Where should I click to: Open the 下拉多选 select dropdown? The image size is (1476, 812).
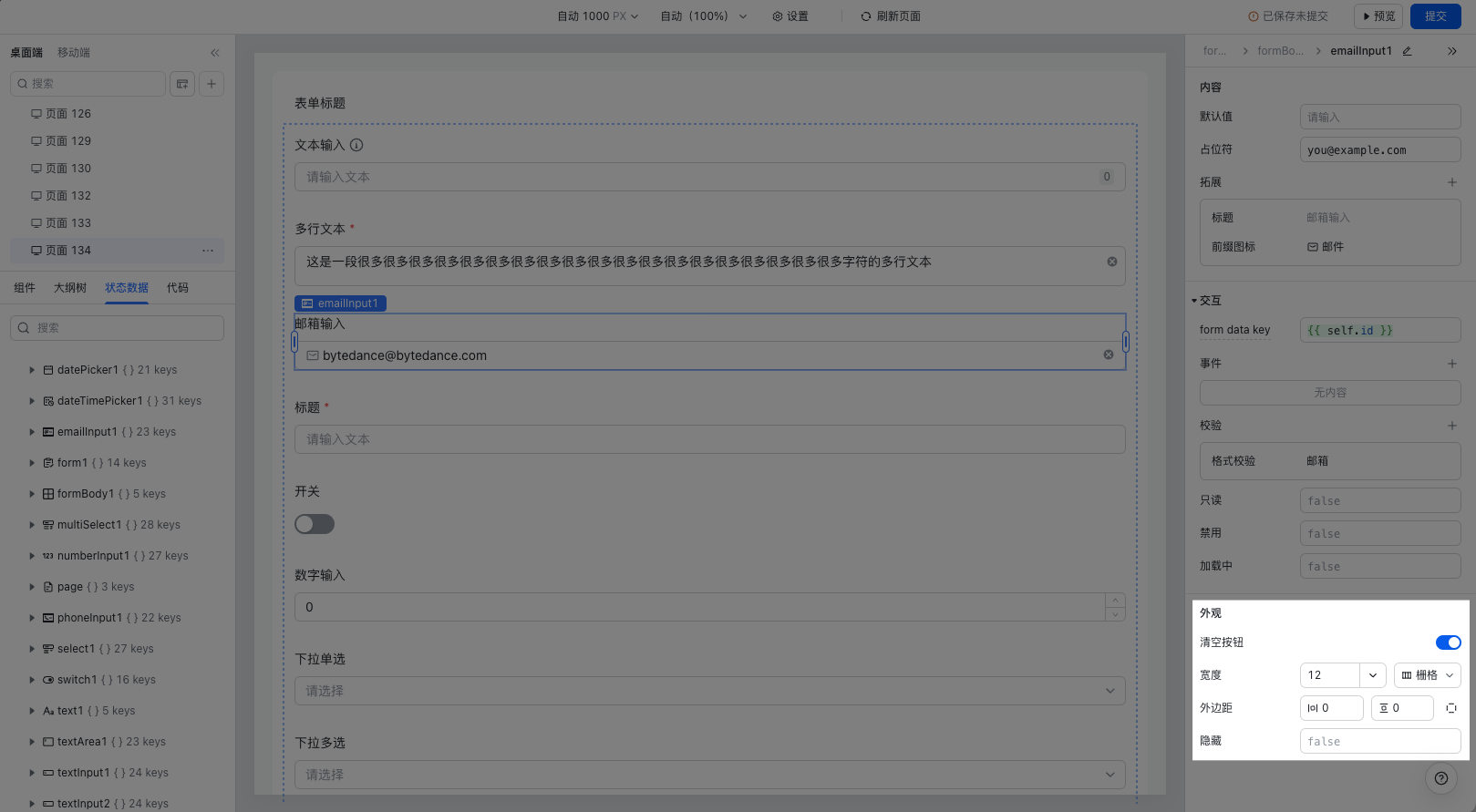(x=709, y=775)
